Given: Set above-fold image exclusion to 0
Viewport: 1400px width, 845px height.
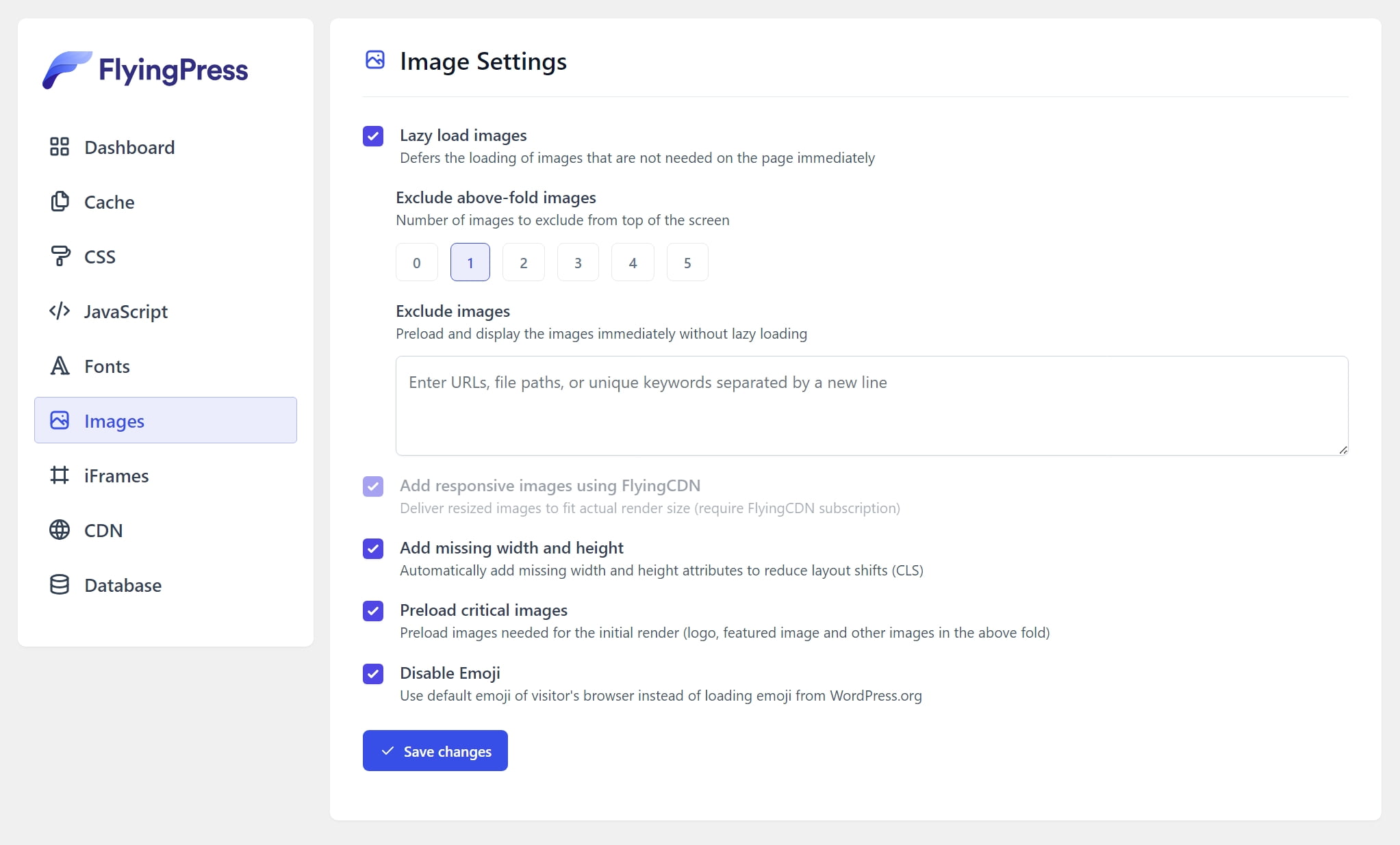Looking at the screenshot, I should (416, 262).
